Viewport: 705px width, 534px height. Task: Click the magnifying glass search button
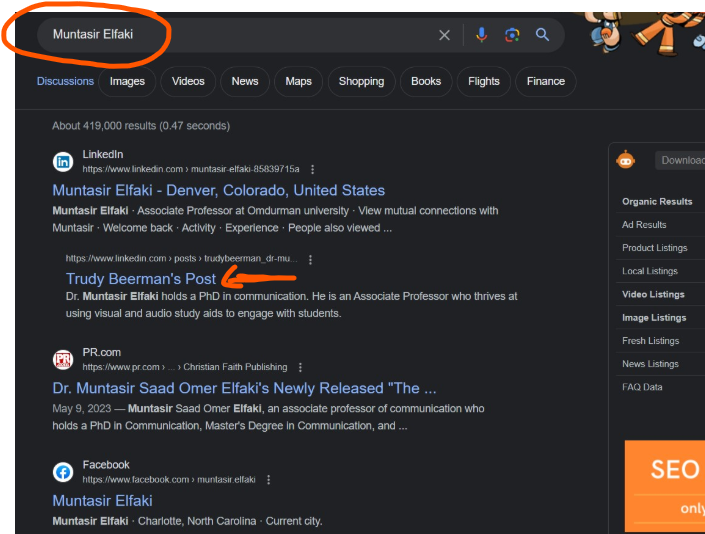coord(542,35)
